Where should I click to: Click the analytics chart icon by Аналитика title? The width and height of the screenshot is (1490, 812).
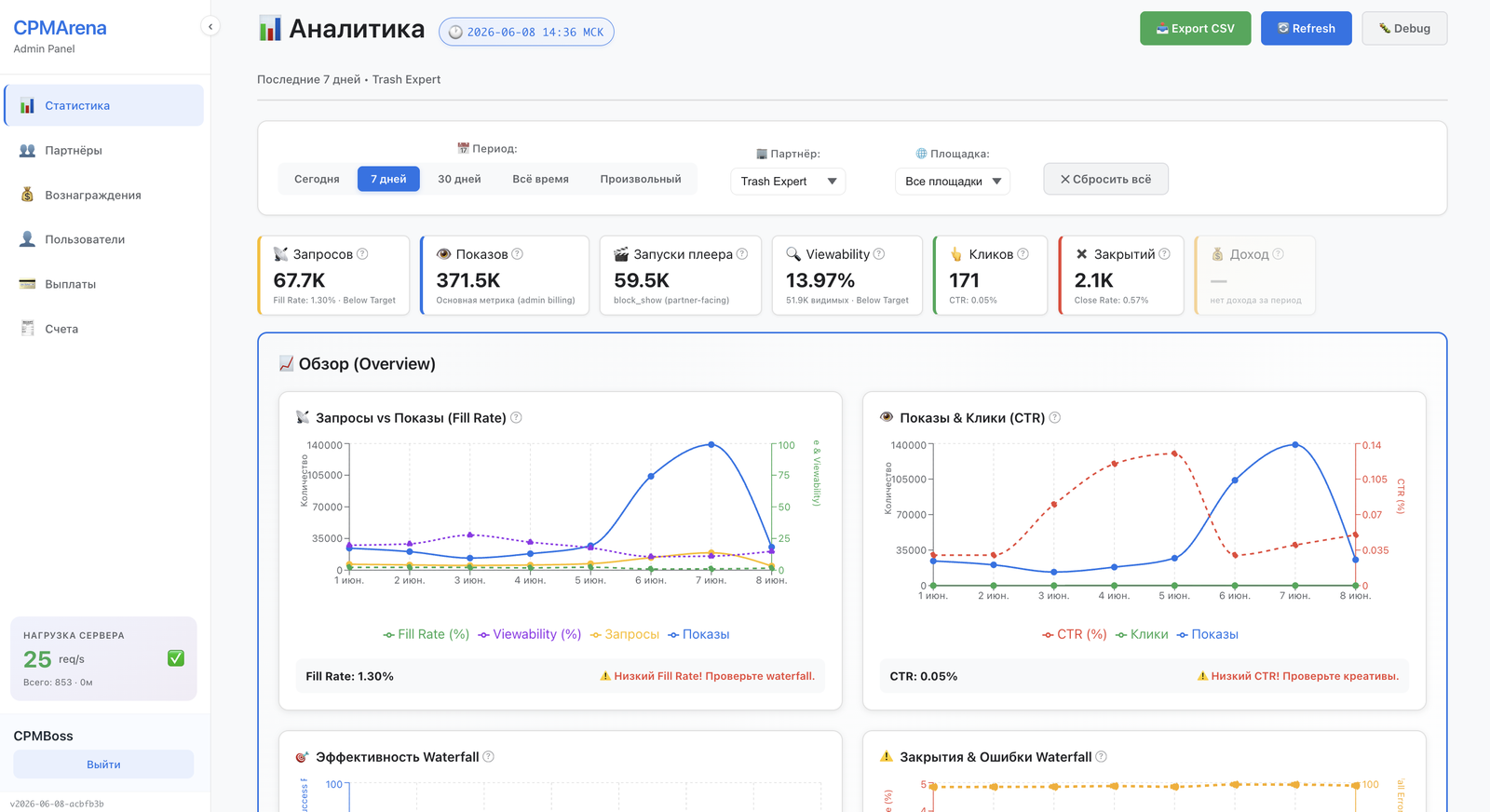tap(270, 29)
